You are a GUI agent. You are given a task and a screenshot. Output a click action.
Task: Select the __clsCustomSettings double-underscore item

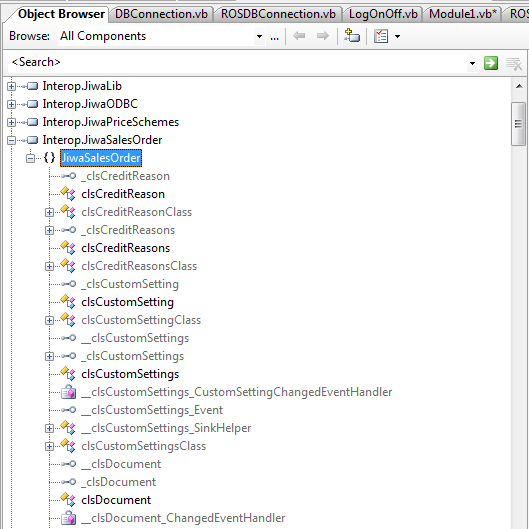click(x=135, y=338)
